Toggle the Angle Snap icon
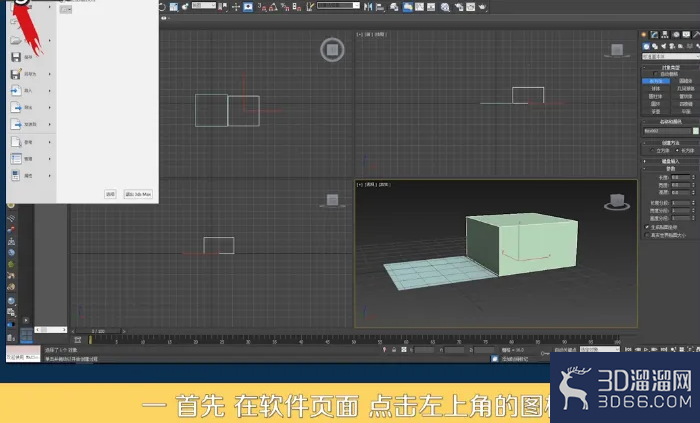700x423 pixels. point(272,7)
